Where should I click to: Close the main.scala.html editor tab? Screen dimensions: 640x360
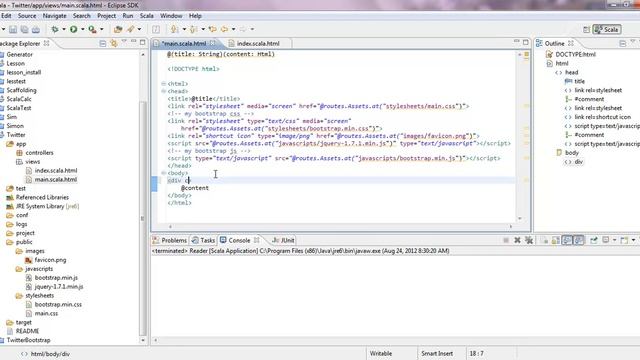point(213,43)
